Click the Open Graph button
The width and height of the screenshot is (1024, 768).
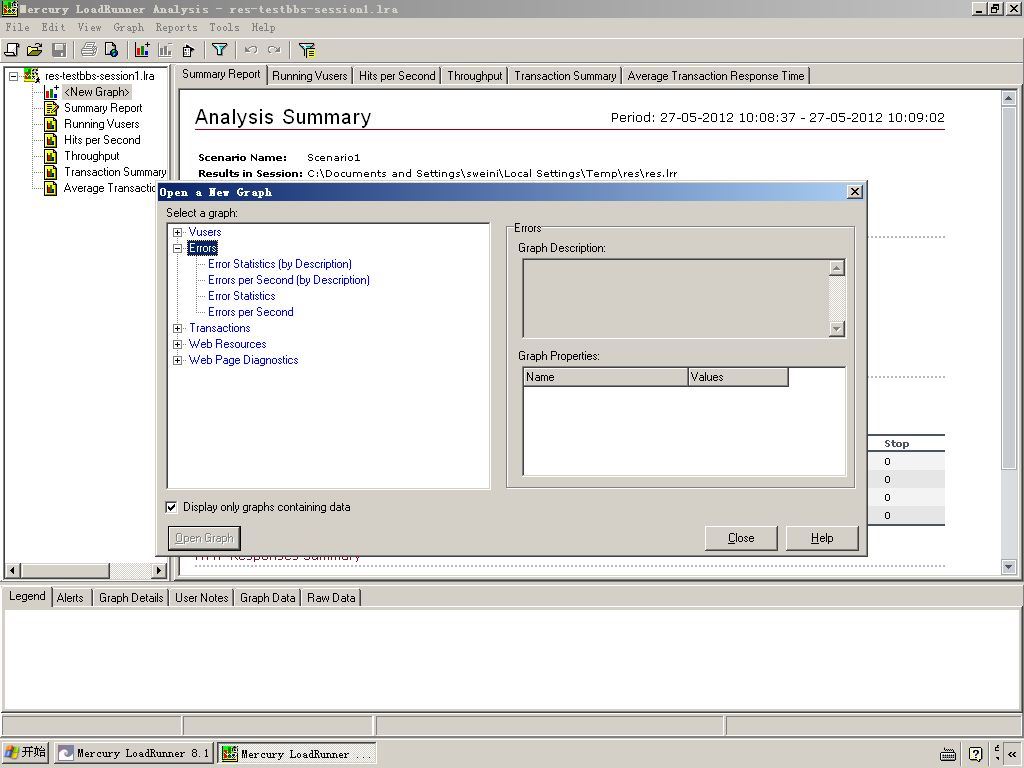(204, 538)
